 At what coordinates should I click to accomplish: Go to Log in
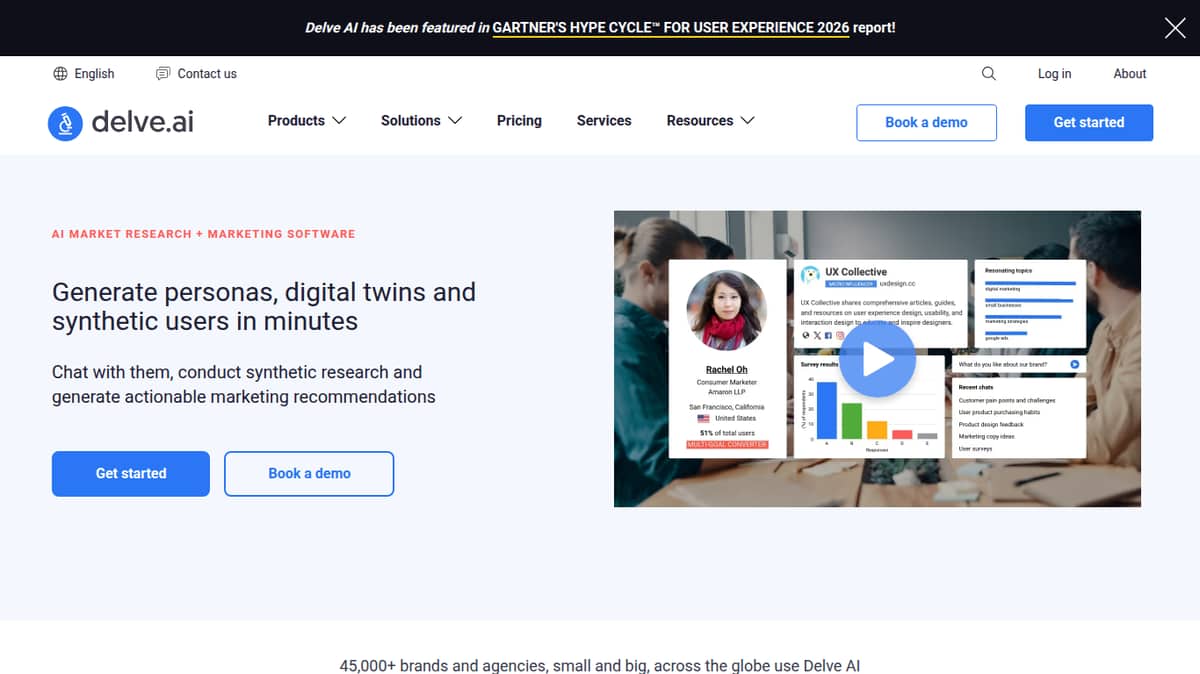pyautogui.click(x=1054, y=74)
